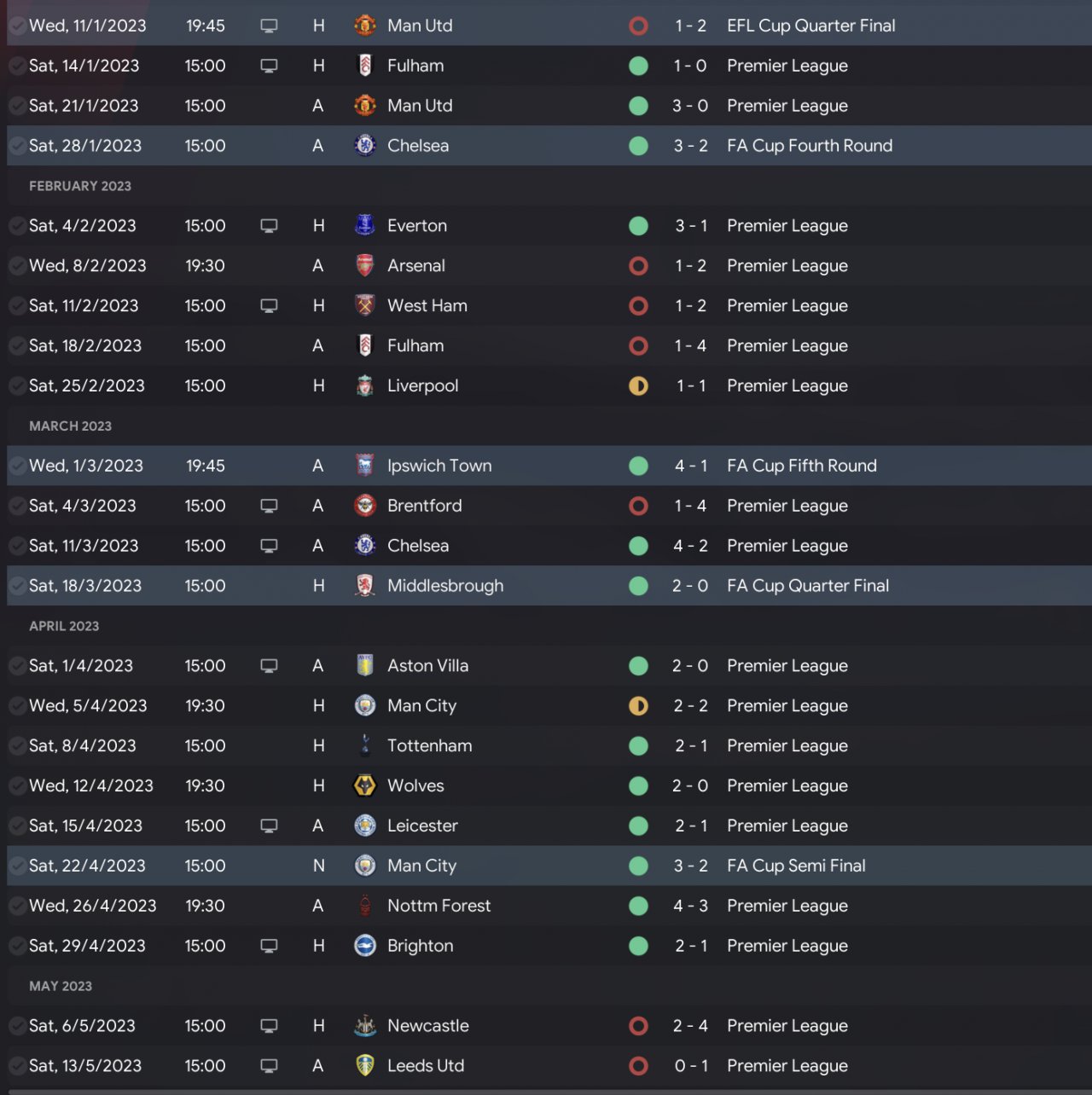Image resolution: width=1092 pixels, height=1095 pixels.
Task: Click the Ipswich Town club badge
Action: pos(365,466)
